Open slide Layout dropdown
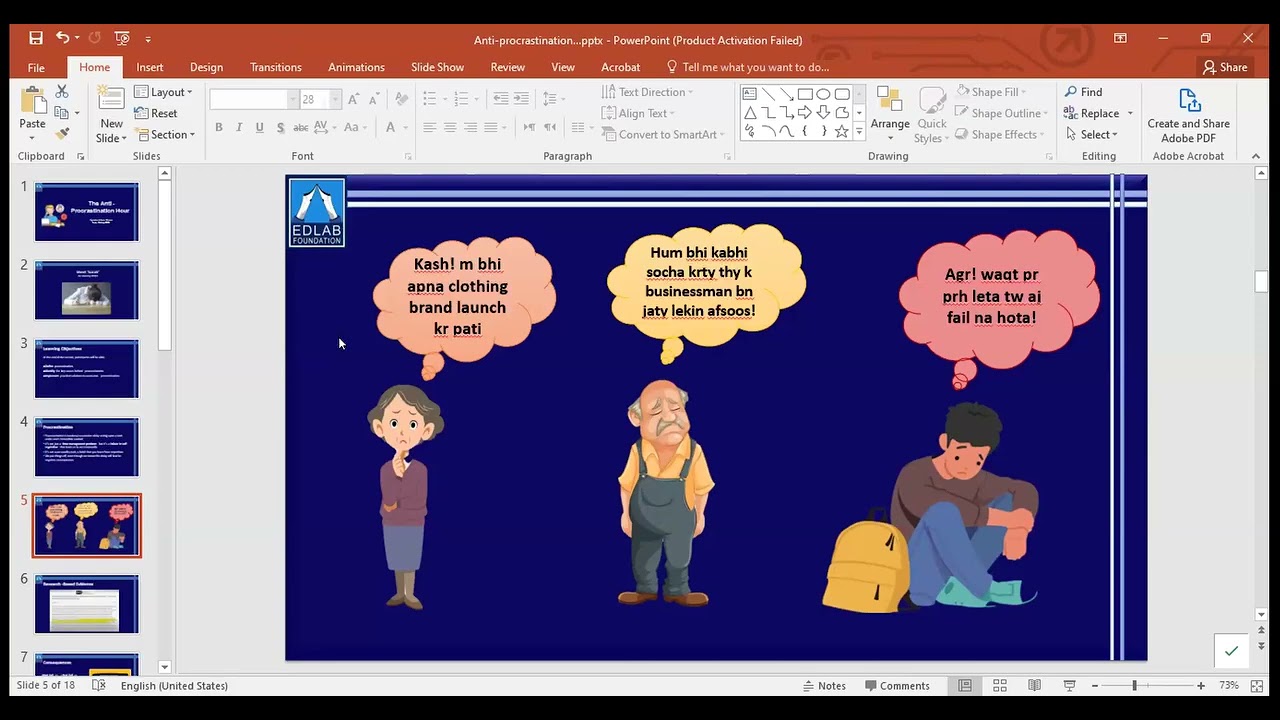Image resolution: width=1280 pixels, height=720 pixels. coord(163,92)
